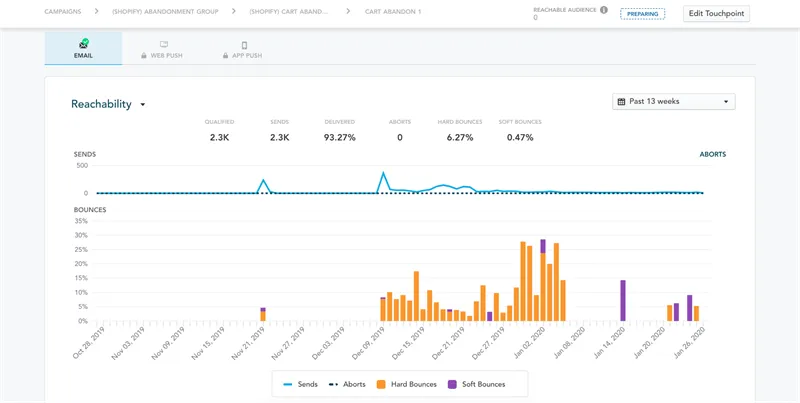Click the Edit Touchpoint button
Screen dimensions: 800x403
(x=716, y=14)
